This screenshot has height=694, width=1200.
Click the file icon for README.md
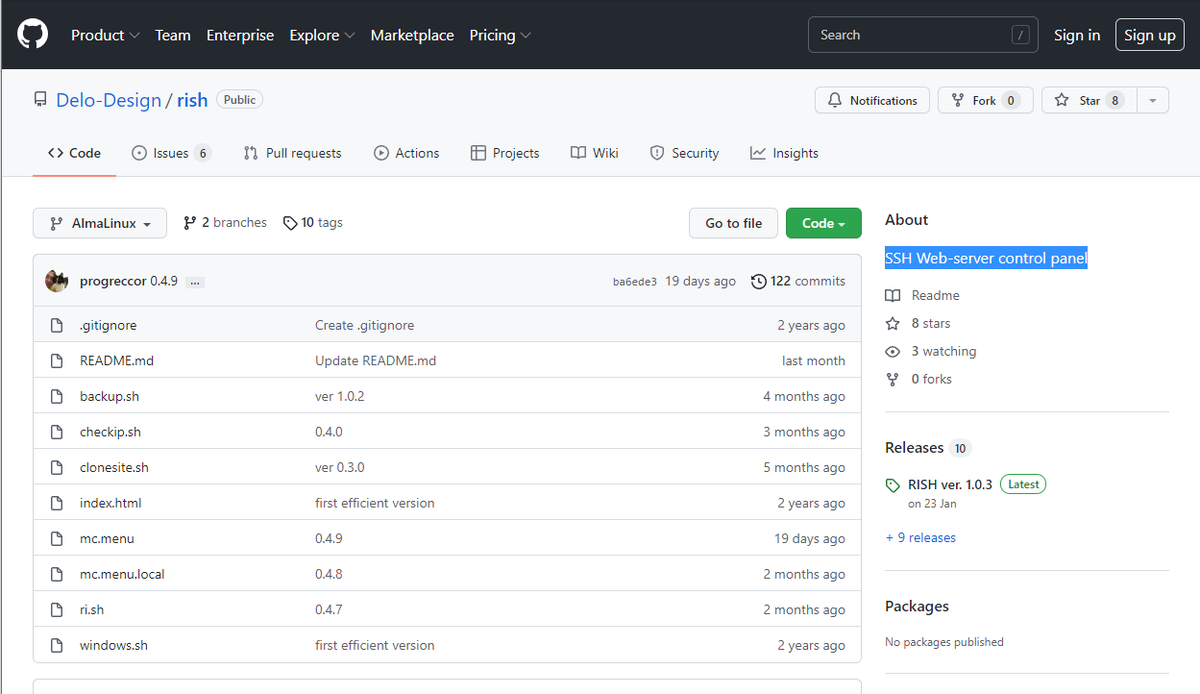57,361
